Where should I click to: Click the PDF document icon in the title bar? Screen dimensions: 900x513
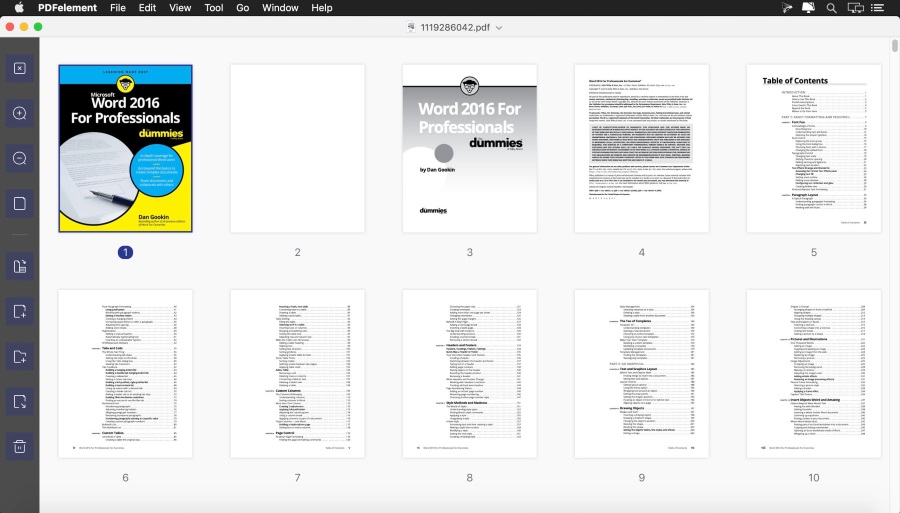(x=411, y=27)
